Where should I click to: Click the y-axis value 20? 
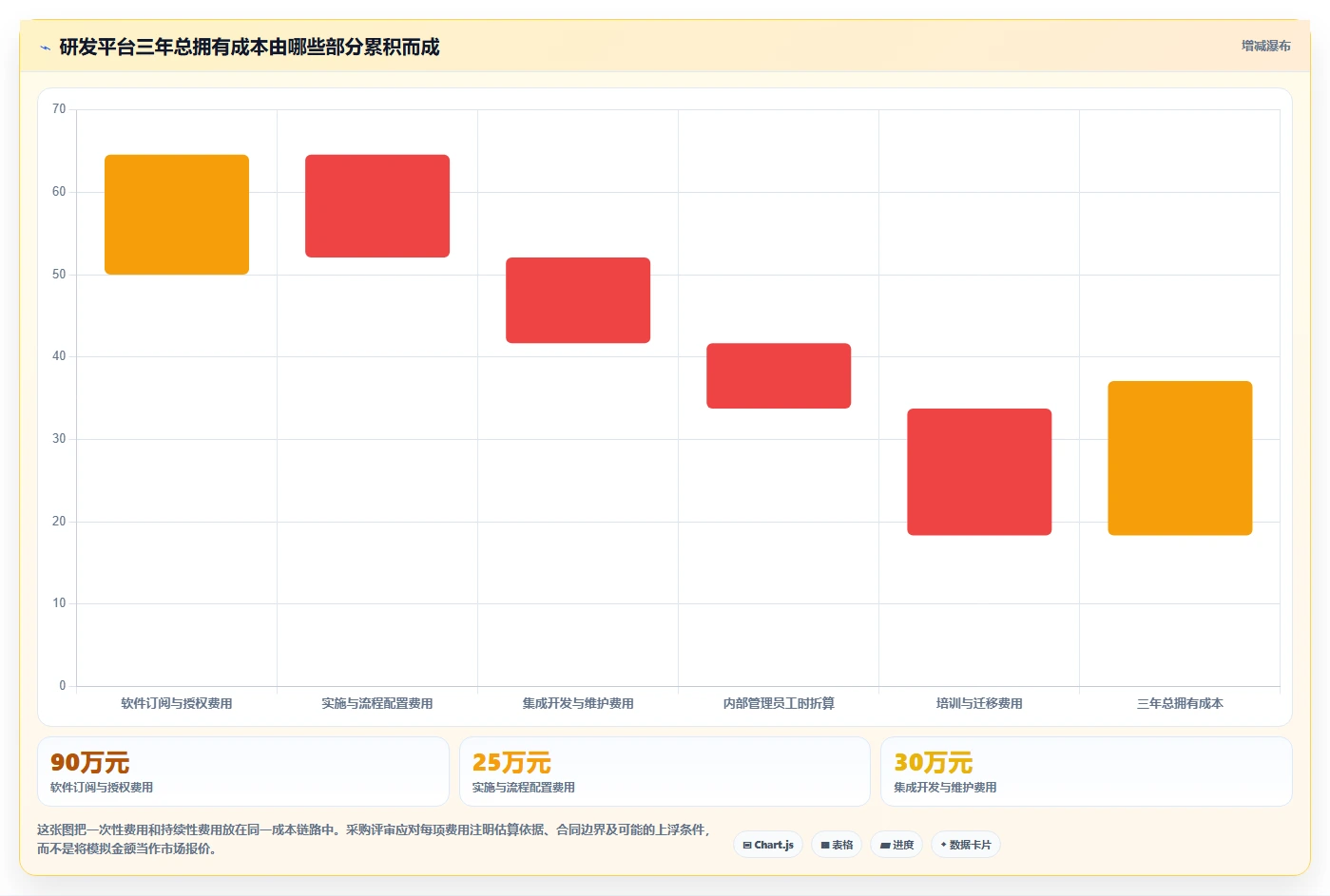(x=59, y=522)
